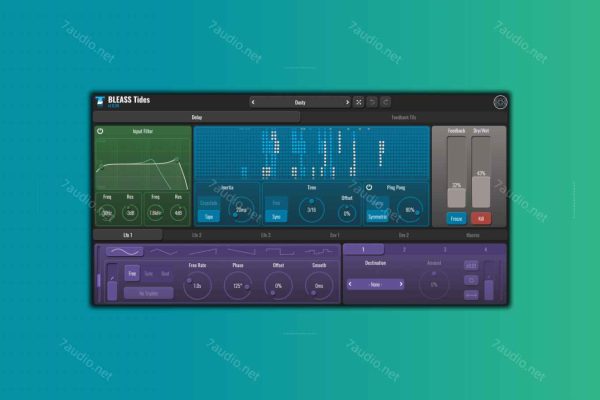Click the second filter Res knob

(178, 213)
